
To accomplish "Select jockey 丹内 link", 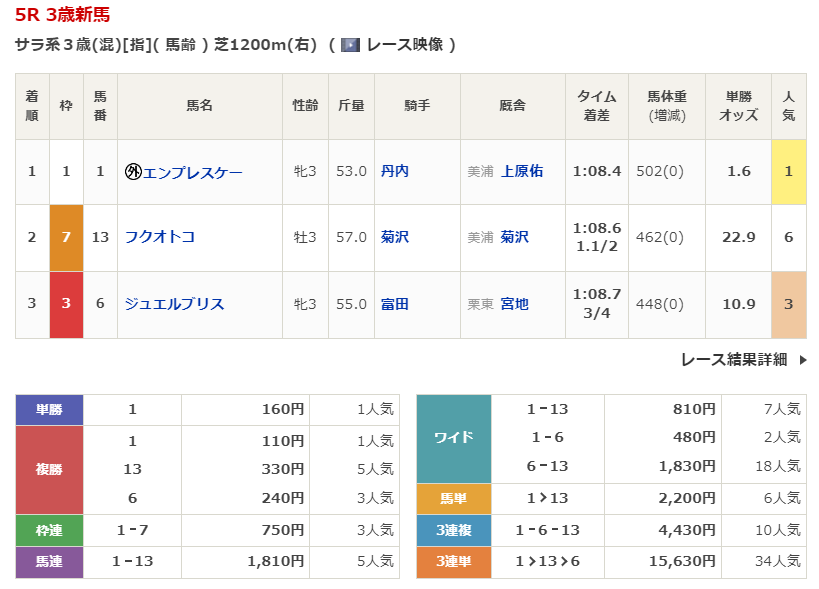I will click(394, 171).
